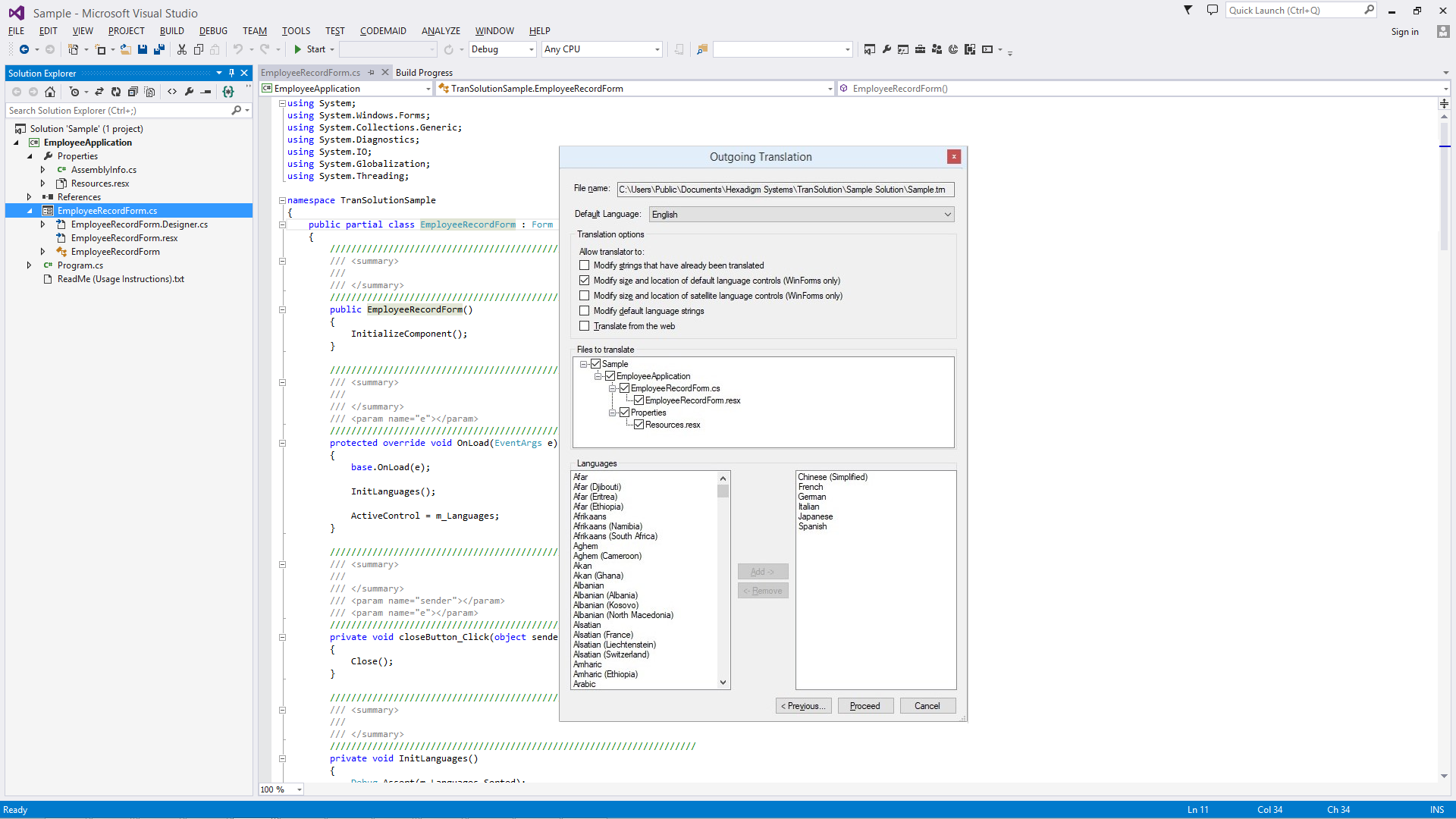Click the Properties wrench in Solution Explorer
The width and height of the screenshot is (1456, 819).
(x=189, y=92)
